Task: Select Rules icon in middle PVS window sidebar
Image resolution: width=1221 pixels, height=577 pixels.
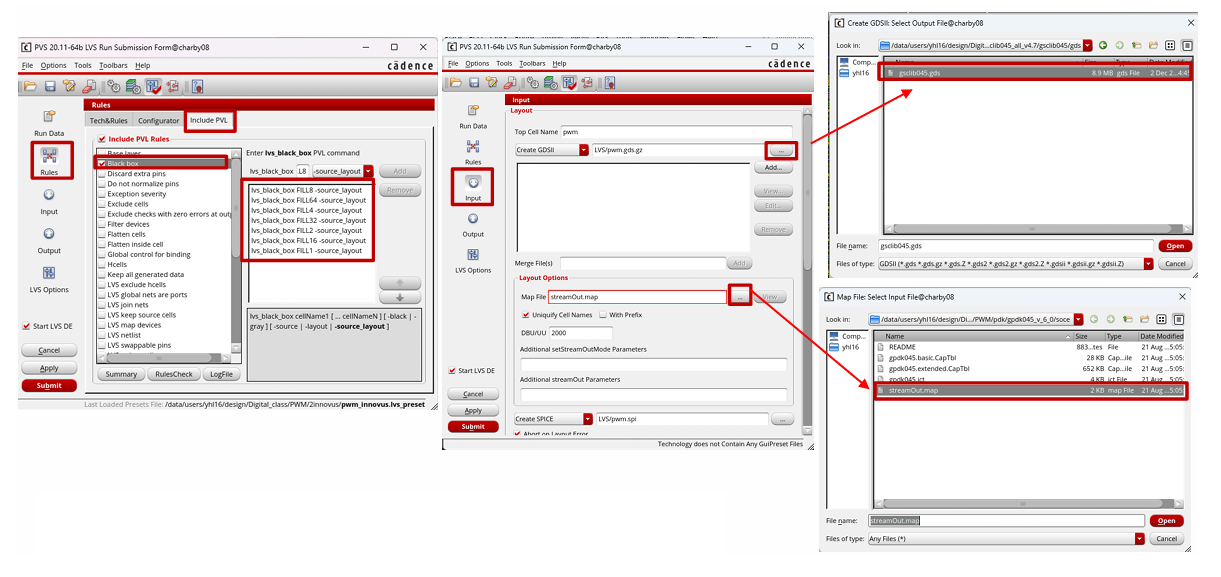Action: pyautogui.click(x=473, y=152)
